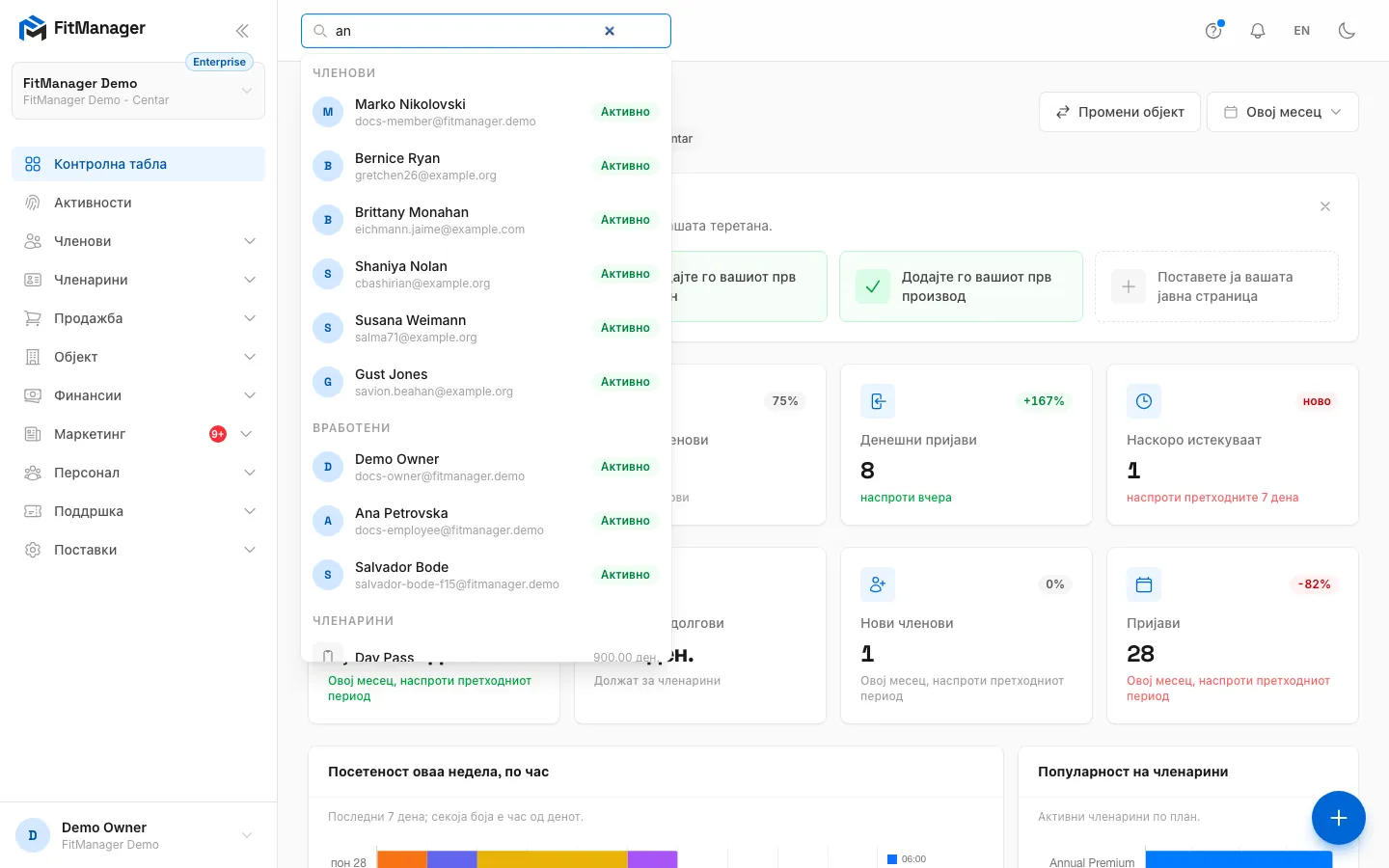Open Gust Jones' search result
Viewport: 1389px width, 868px height.
pyautogui.click(x=486, y=382)
